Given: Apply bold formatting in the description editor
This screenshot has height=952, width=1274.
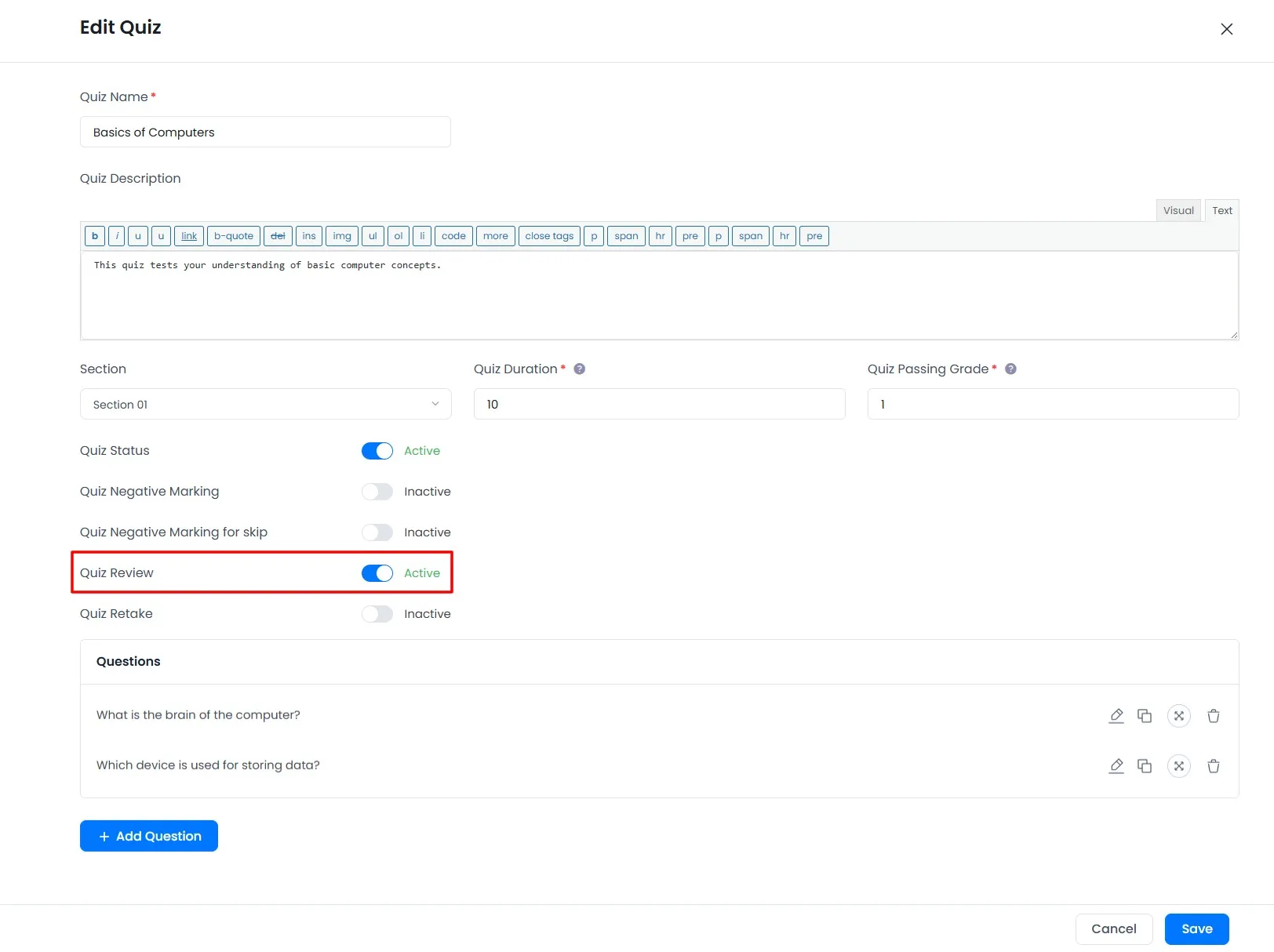Looking at the screenshot, I should point(94,236).
